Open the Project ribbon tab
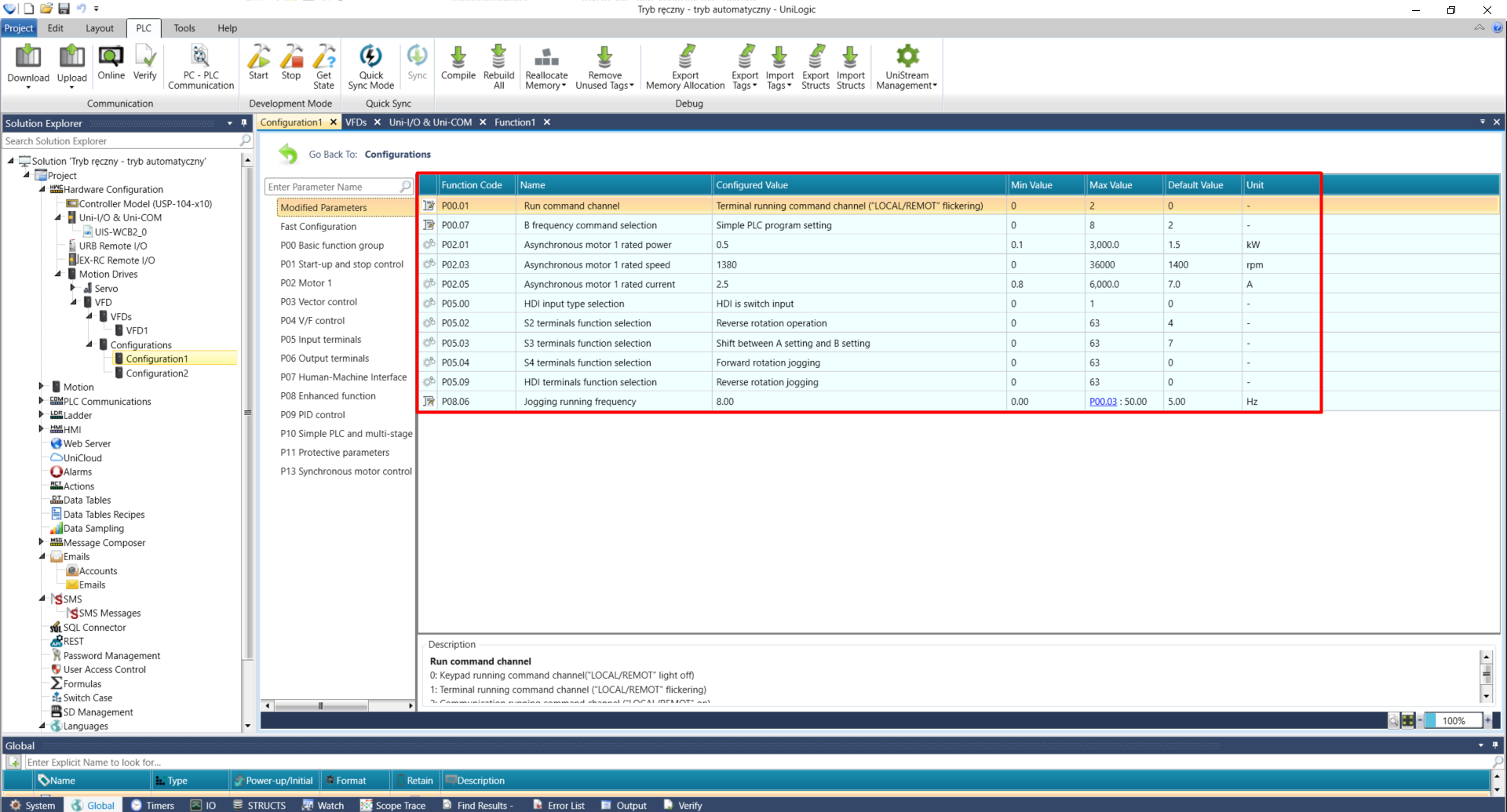The image size is (1507, 812). tap(19, 28)
